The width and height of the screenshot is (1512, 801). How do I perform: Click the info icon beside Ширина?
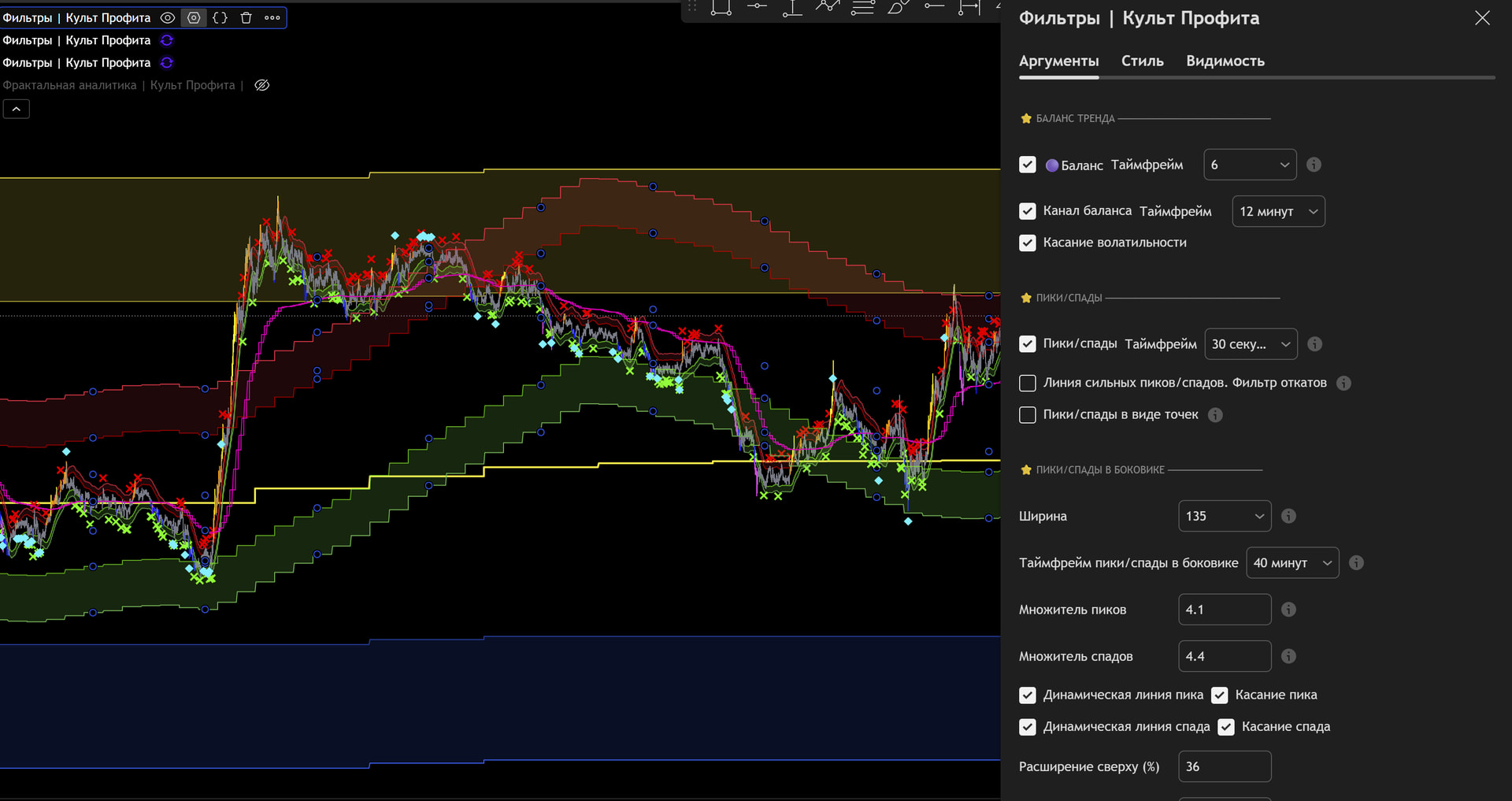[x=1288, y=516]
